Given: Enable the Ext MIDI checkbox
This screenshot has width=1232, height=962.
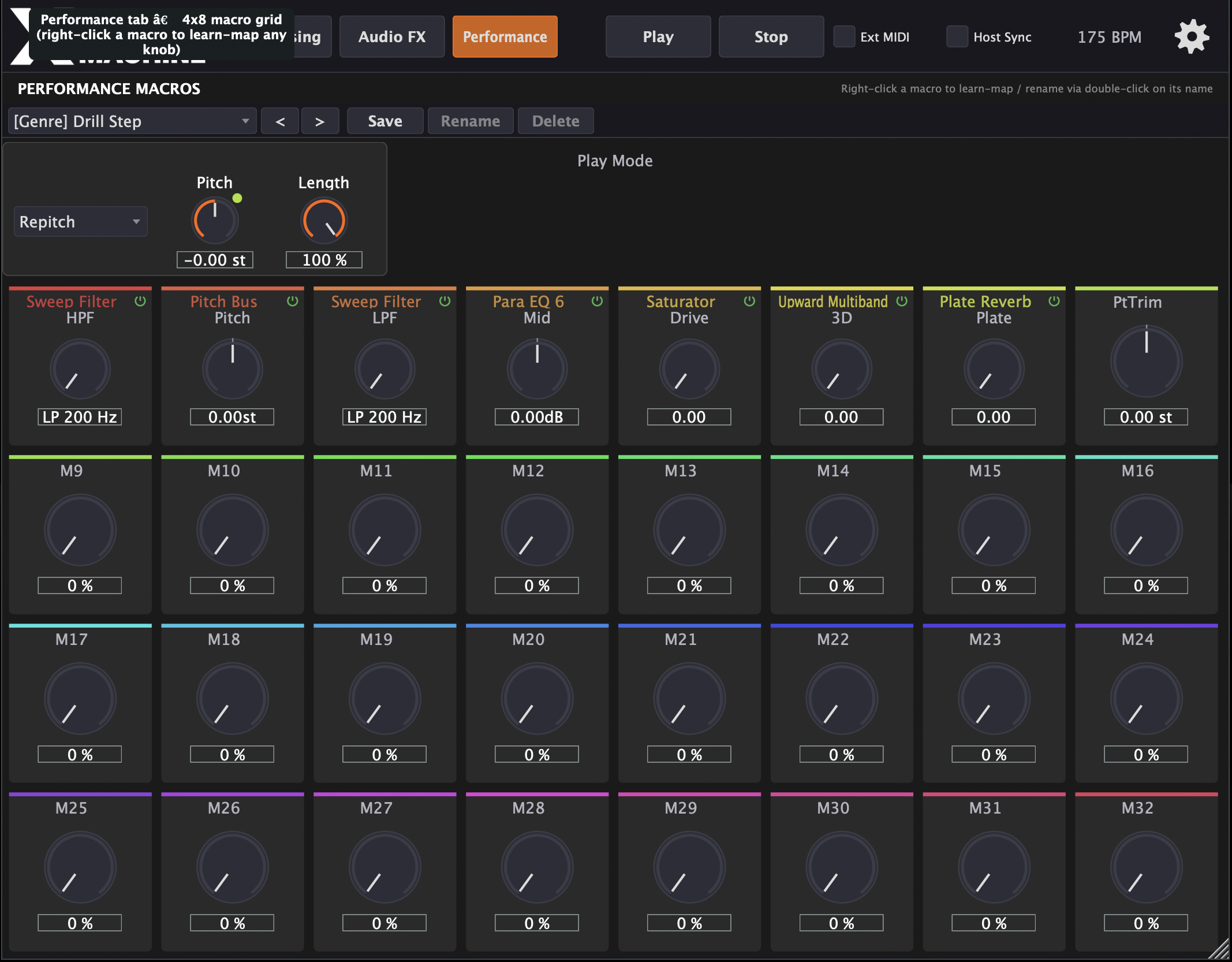Looking at the screenshot, I should [x=844, y=36].
